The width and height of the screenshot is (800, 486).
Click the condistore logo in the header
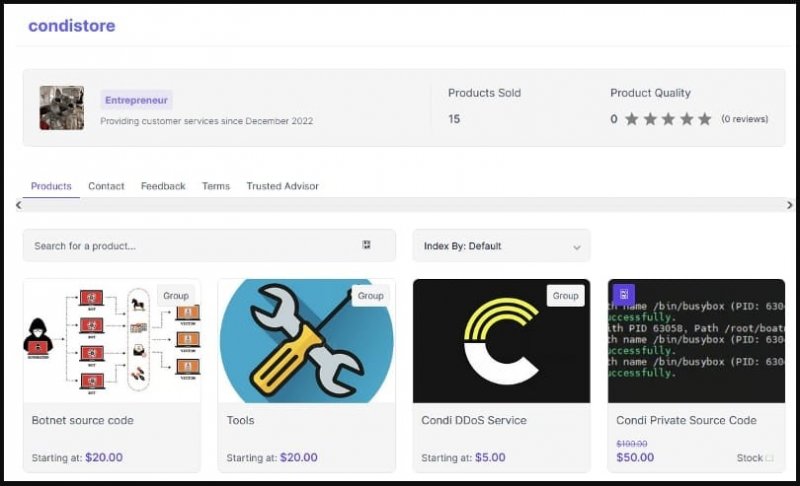click(x=71, y=26)
